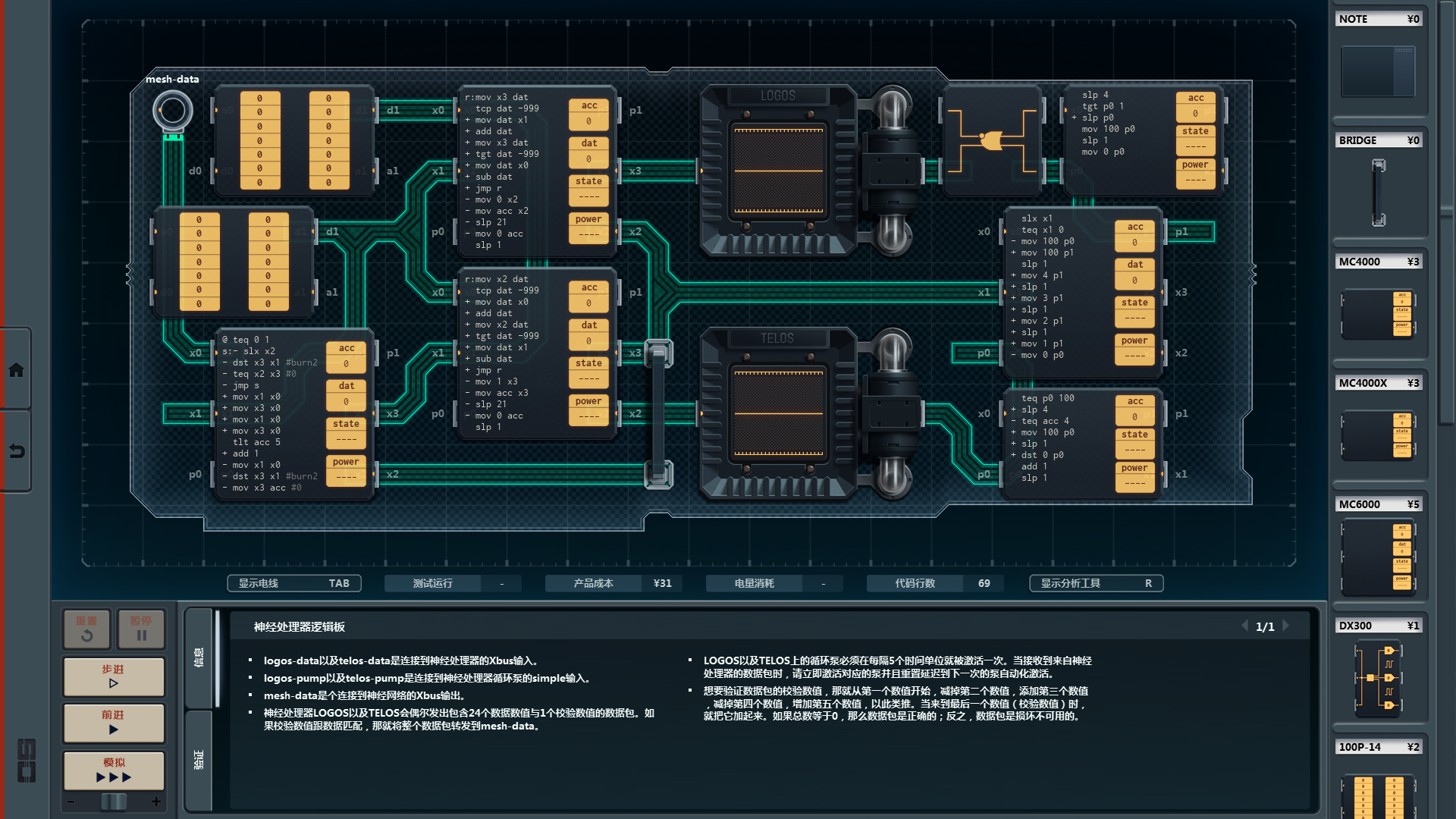
Task: Select the MC6000 microcontroller part
Action: (x=1377, y=557)
